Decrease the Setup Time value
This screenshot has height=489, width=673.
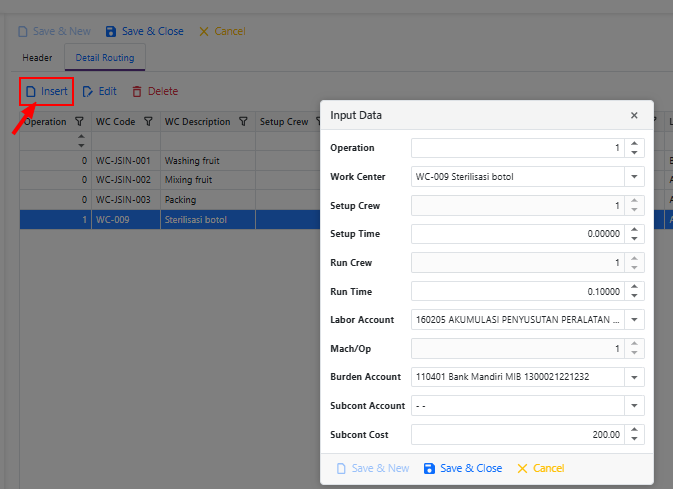(634, 238)
